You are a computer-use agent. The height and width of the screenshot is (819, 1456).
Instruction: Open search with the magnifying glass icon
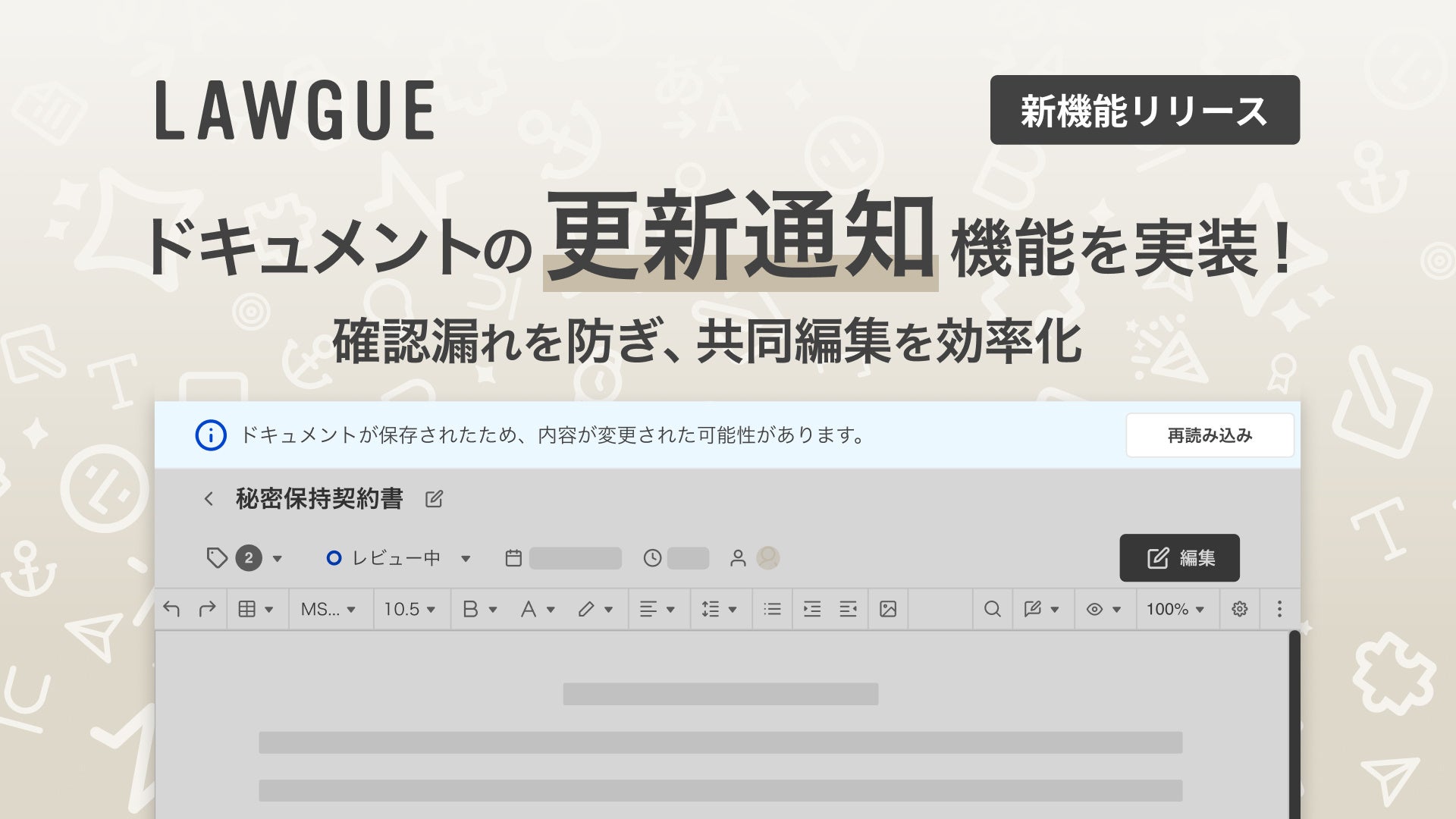(992, 609)
